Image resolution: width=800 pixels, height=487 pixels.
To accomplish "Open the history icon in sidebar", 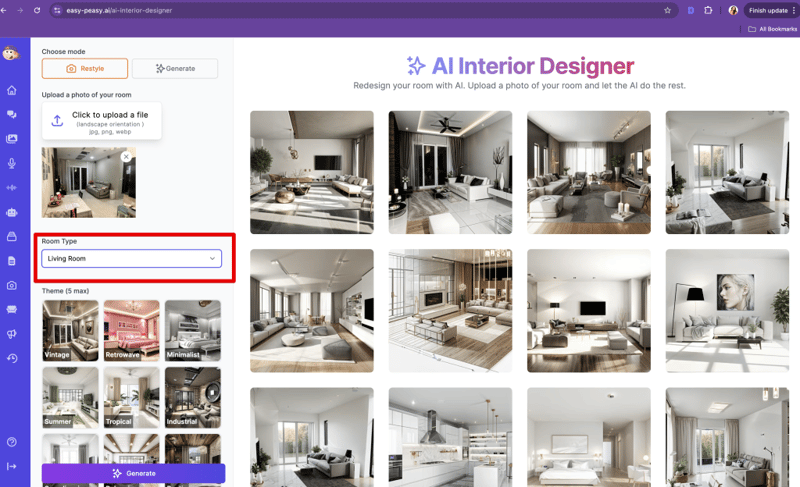I will pyautogui.click(x=12, y=358).
